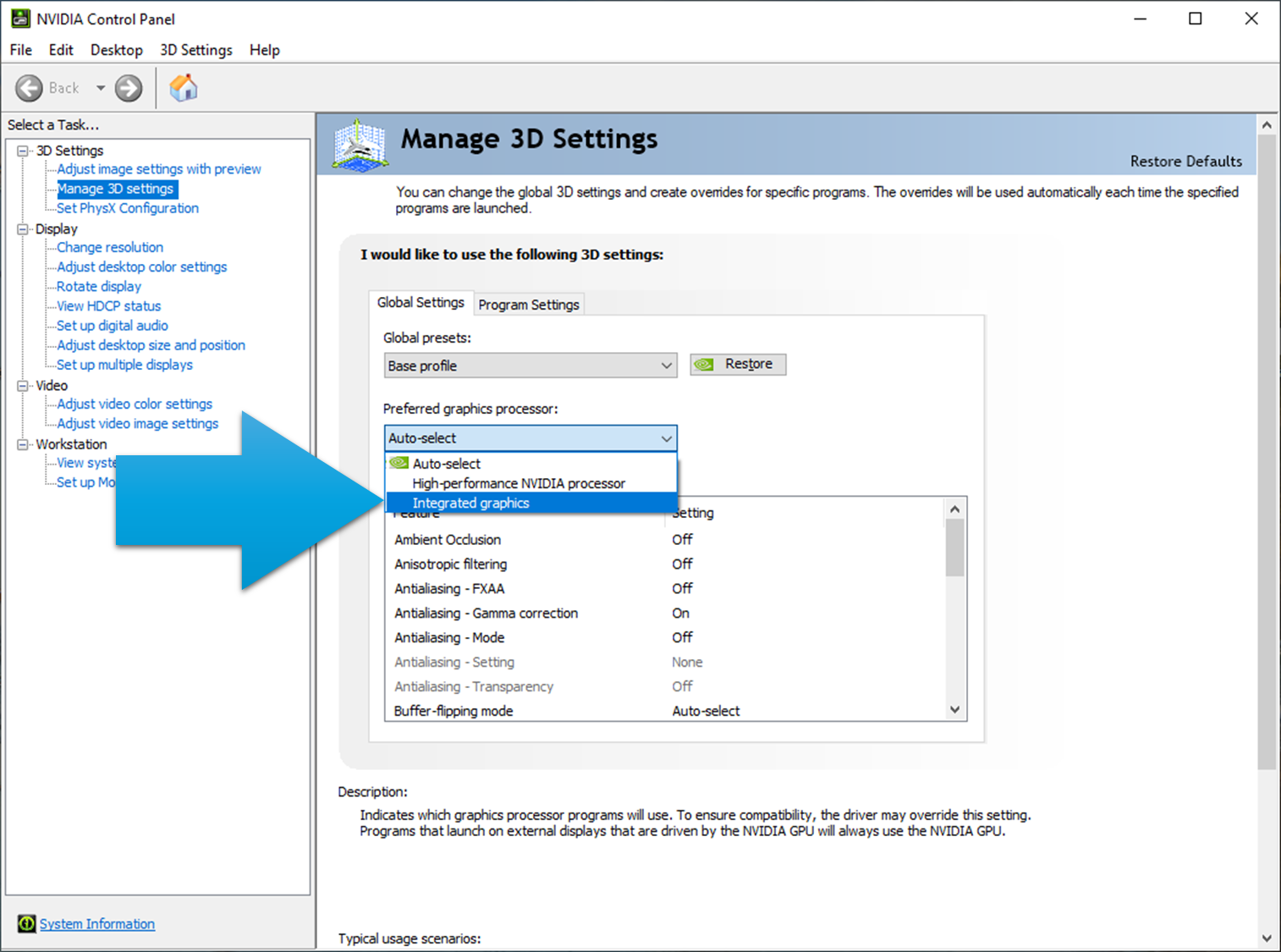The width and height of the screenshot is (1281, 952).
Task: Open Set up digital audio
Action: coord(113,326)
